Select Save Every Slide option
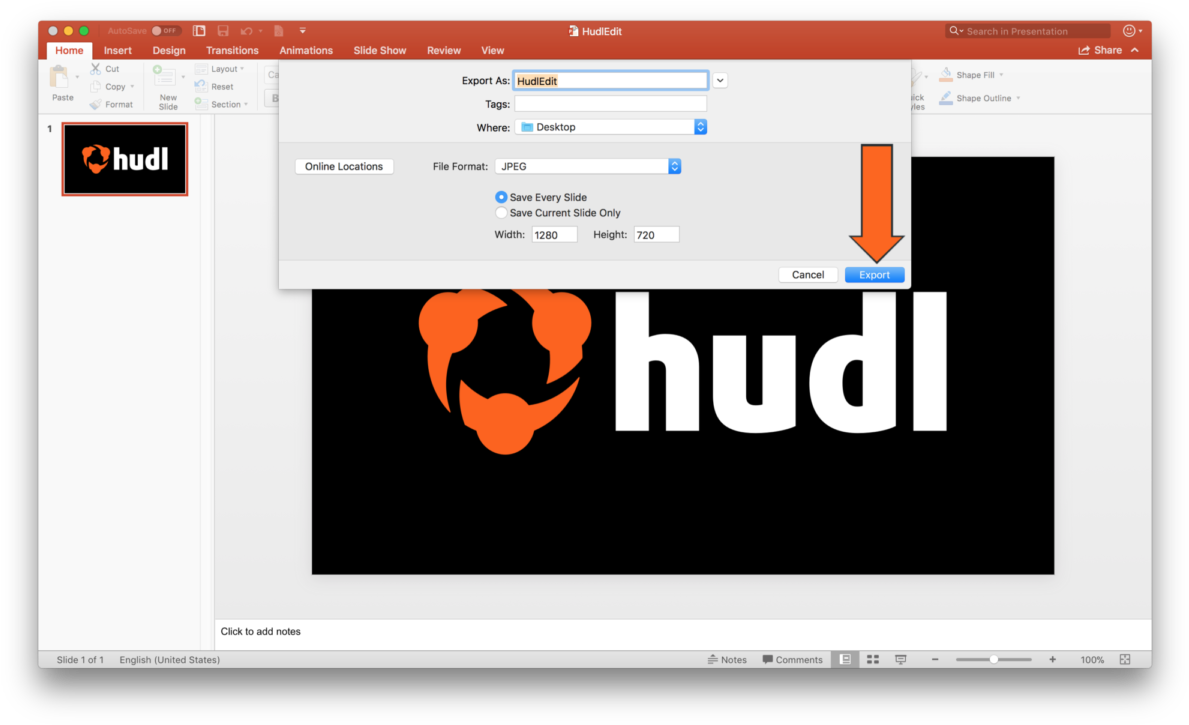Viewport: 1189px width, 725px height. (x=502, y=198)
